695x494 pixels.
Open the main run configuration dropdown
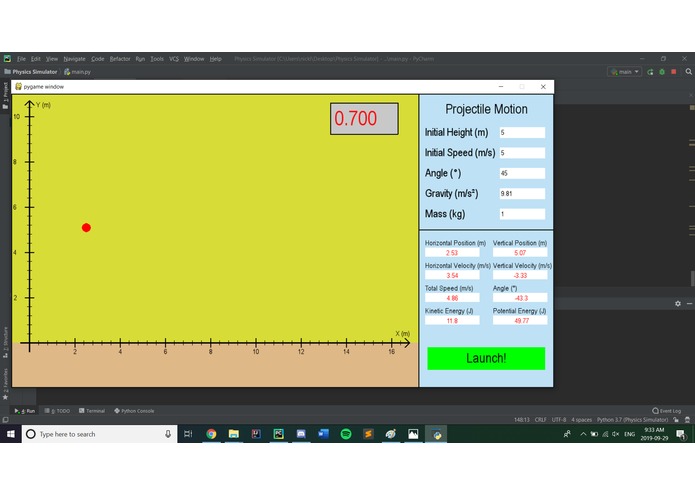click(625, 71)
